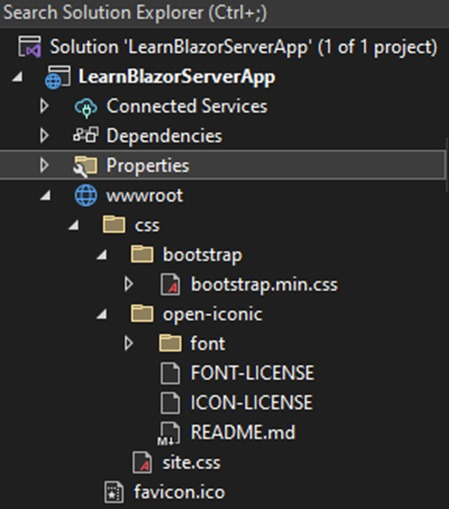Click the bootstrap.min.css file icon
The width and height of the screenshot is (449, 509).
pyautogui.click(x=170, y=284)
